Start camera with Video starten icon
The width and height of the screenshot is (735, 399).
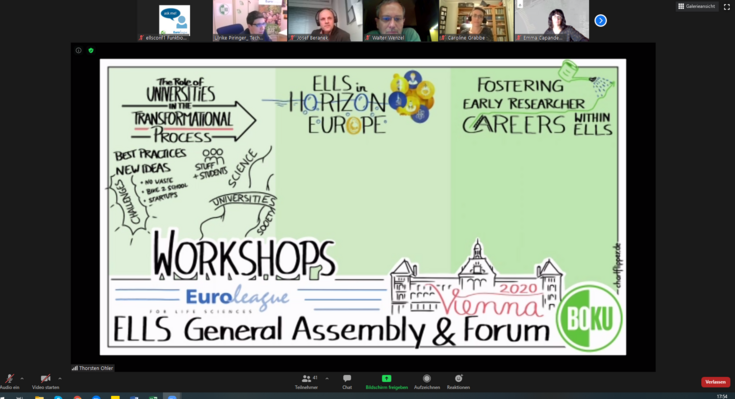click(45, 382)
